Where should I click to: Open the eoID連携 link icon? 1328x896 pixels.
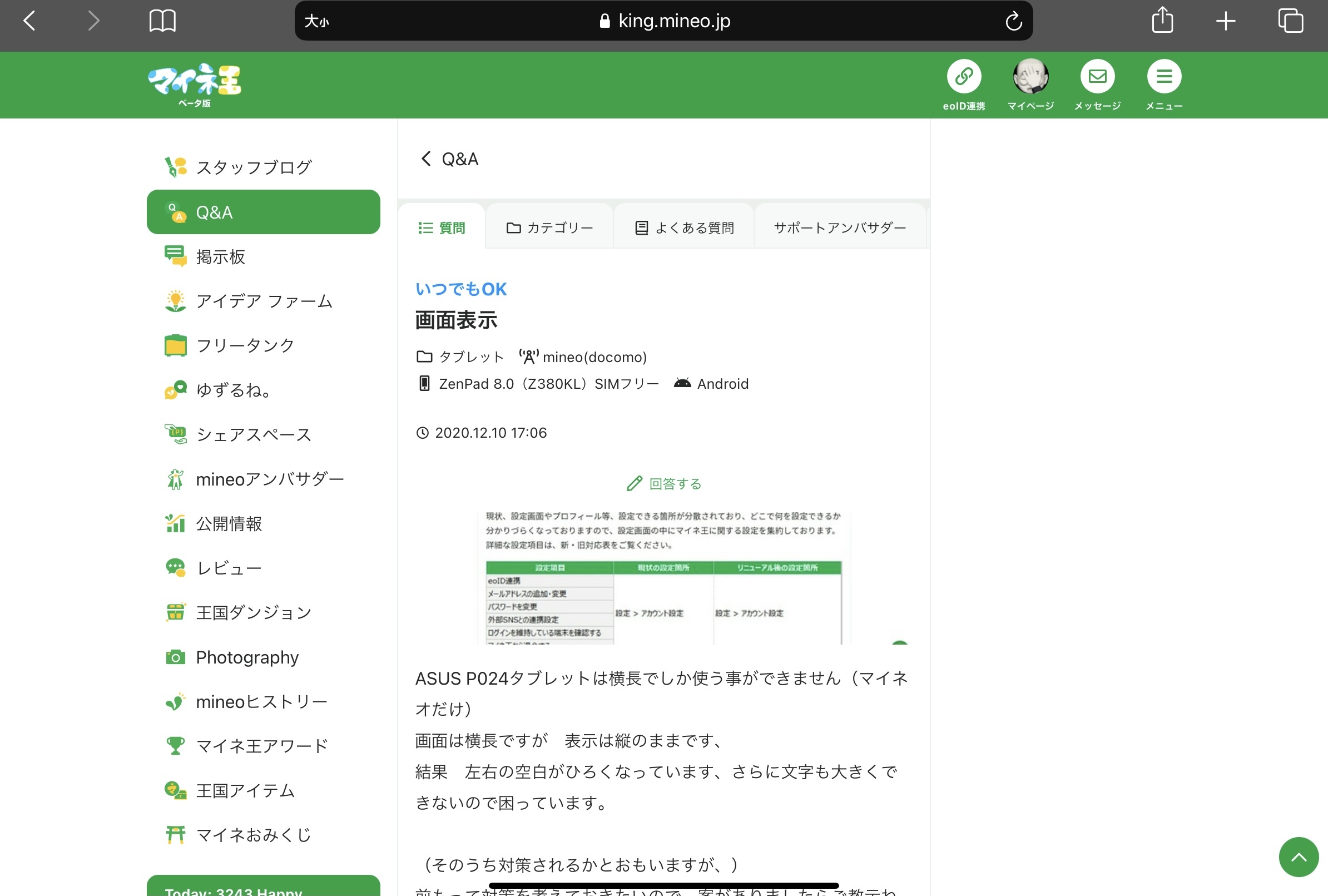[964, 77]
